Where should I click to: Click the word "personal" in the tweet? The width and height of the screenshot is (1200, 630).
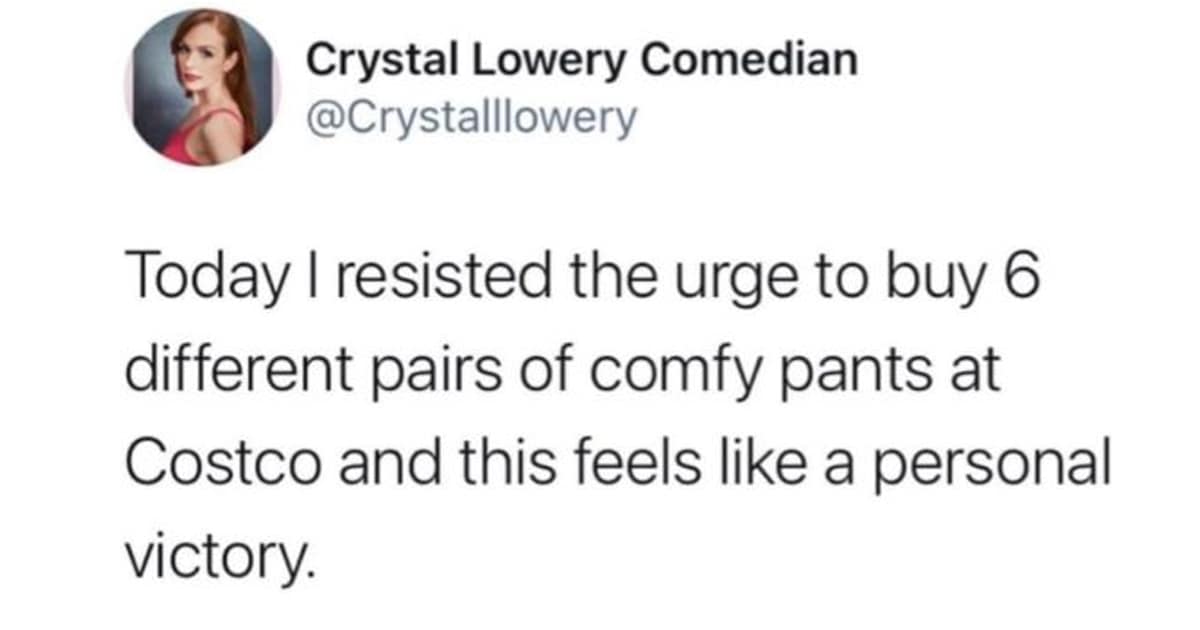point(988,464)
